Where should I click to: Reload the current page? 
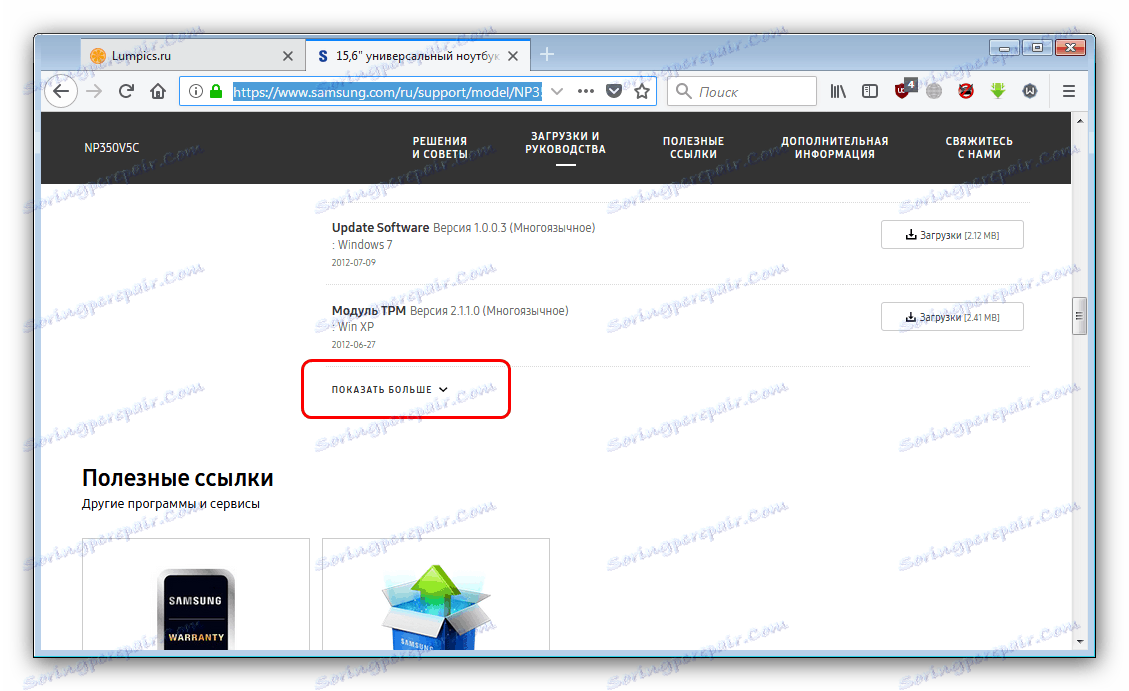point(126,91)
